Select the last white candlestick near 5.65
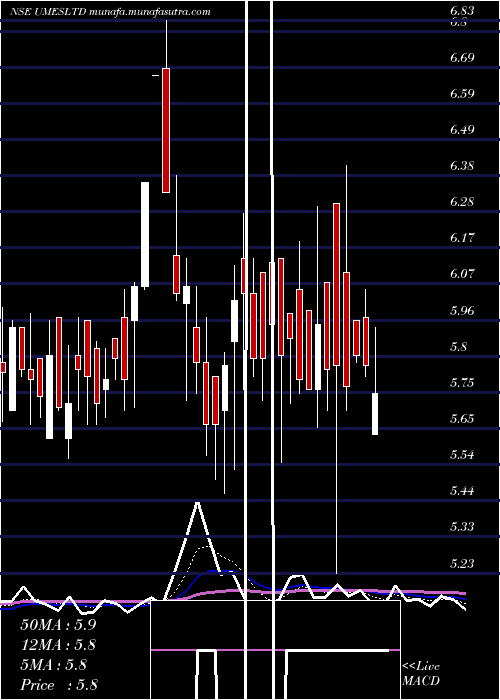500x700 pixels. [375, 414]
